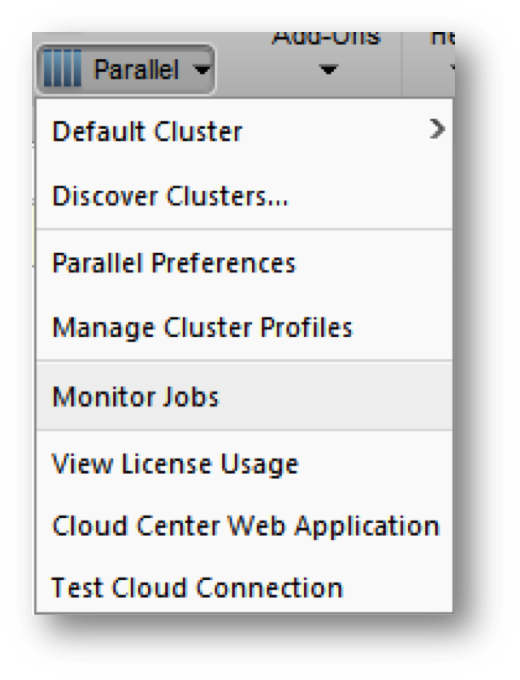Screen dimensions: 520x680
Task: Expand the Default Cluster submenu chevron
Action: click(x=437, y=129)
